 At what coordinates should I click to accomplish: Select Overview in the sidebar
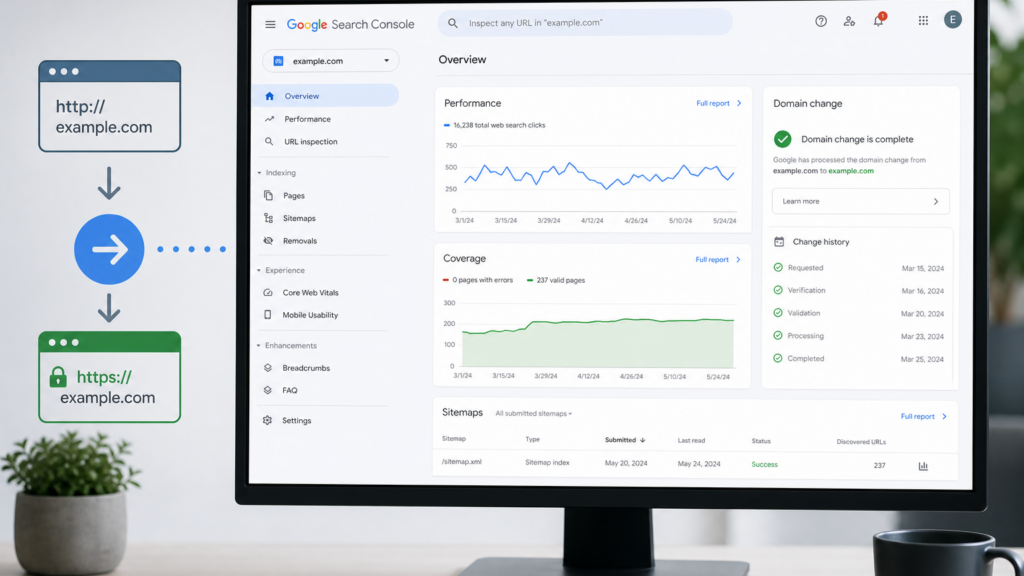(325, 96)
